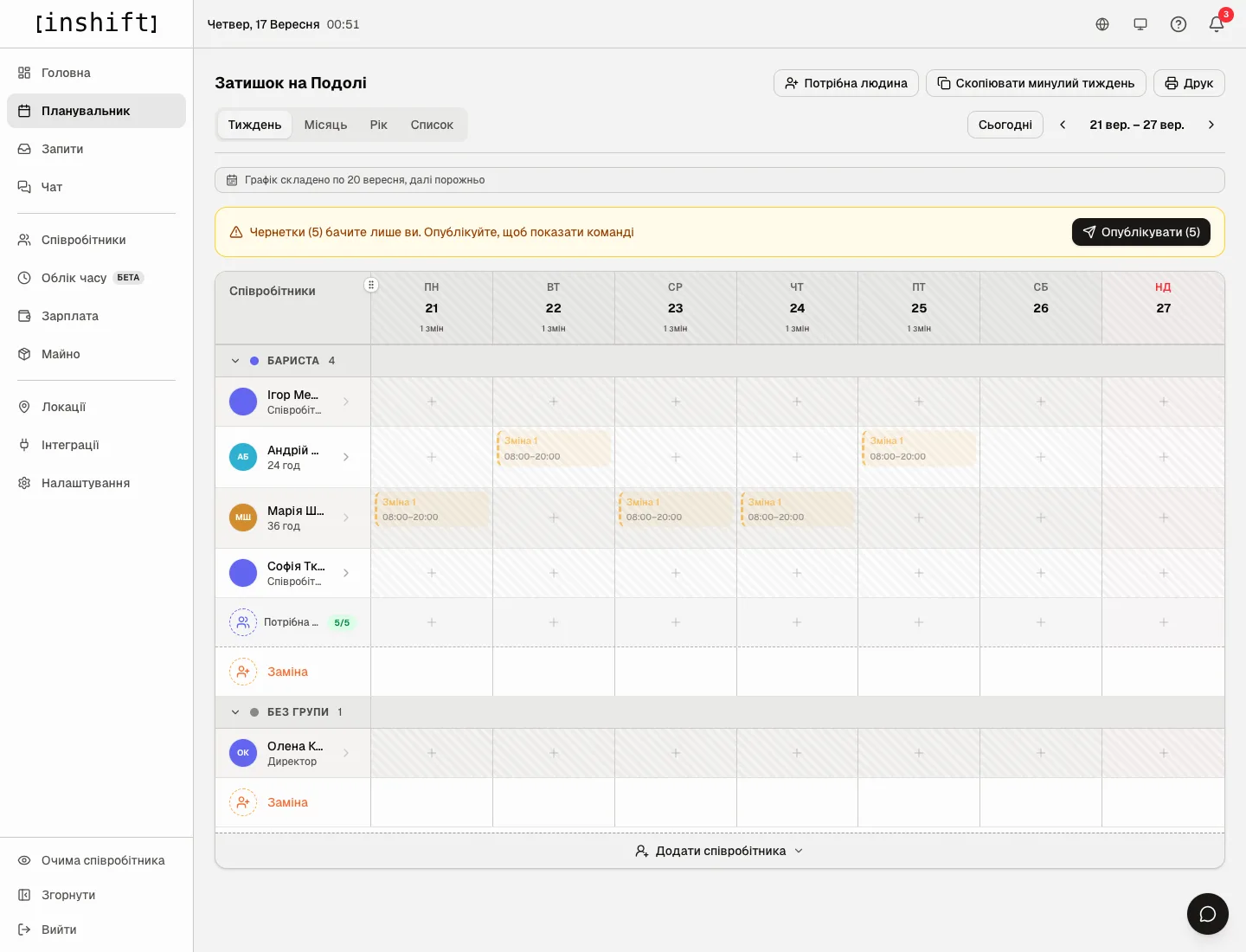Open the language globe icon

[x=1102, y=24]
